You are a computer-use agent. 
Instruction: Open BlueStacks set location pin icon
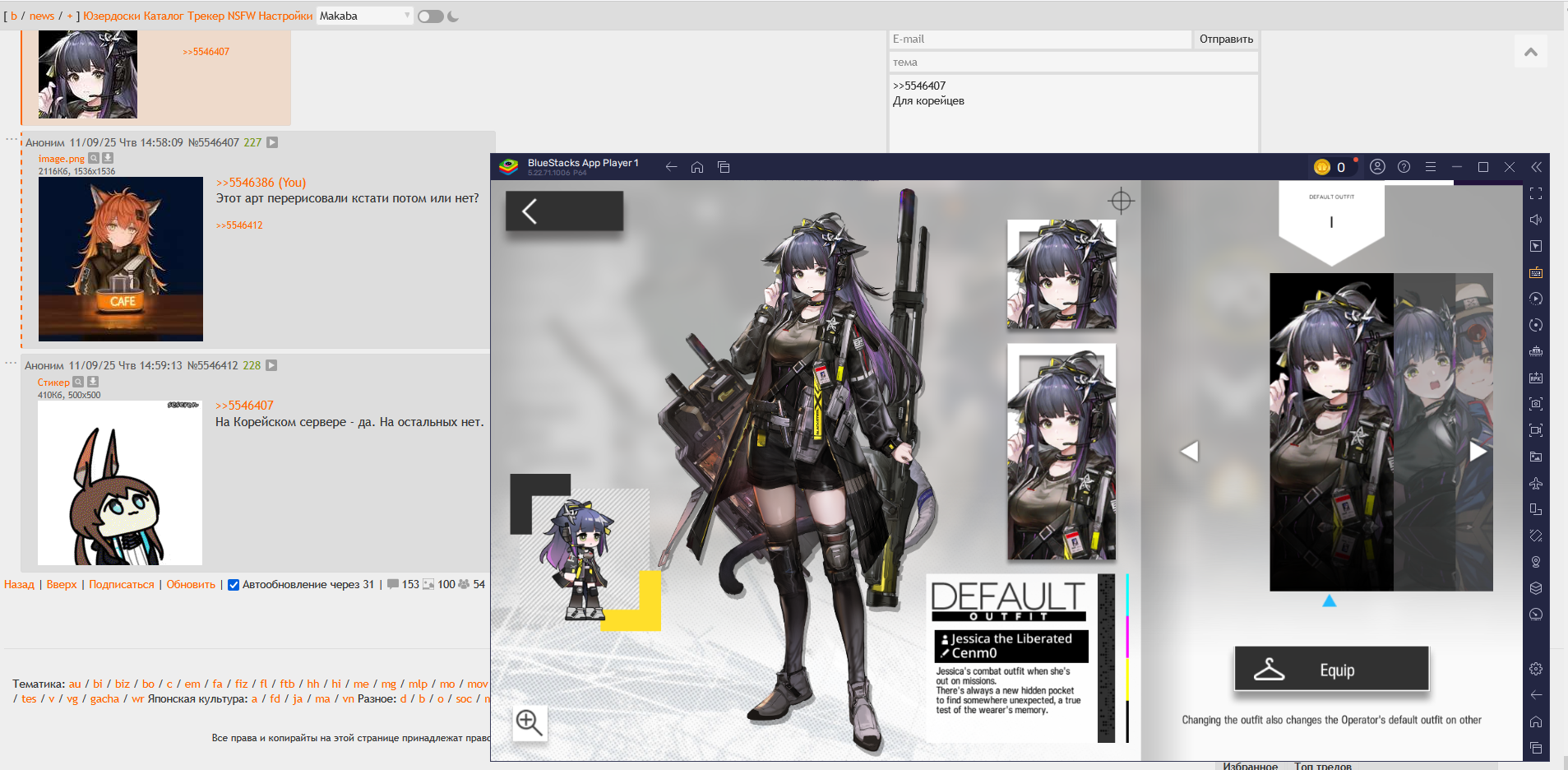click(1536, 562)
